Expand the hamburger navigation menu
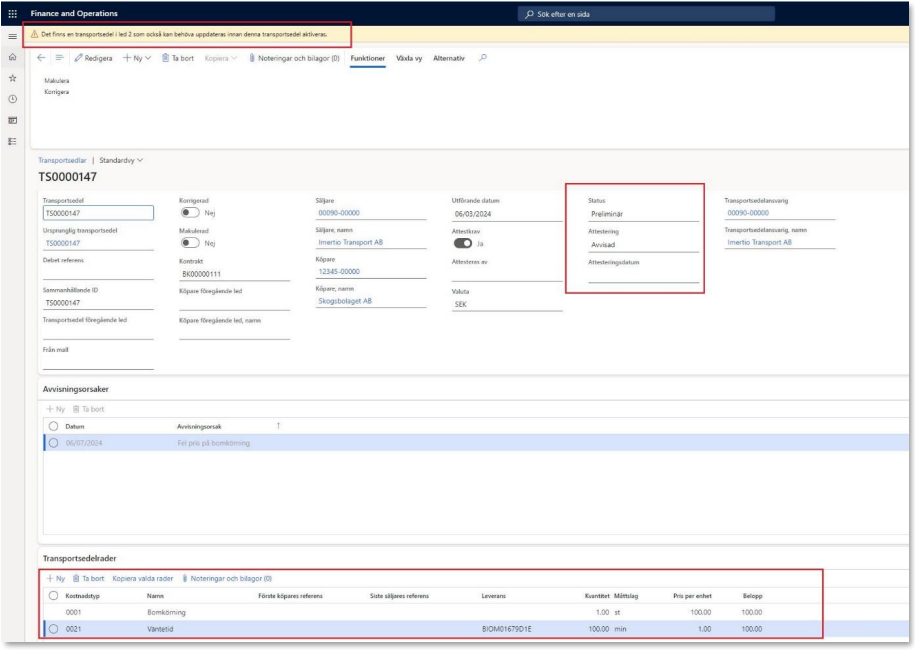The image size is (915, 650). (x=12, y=35)
